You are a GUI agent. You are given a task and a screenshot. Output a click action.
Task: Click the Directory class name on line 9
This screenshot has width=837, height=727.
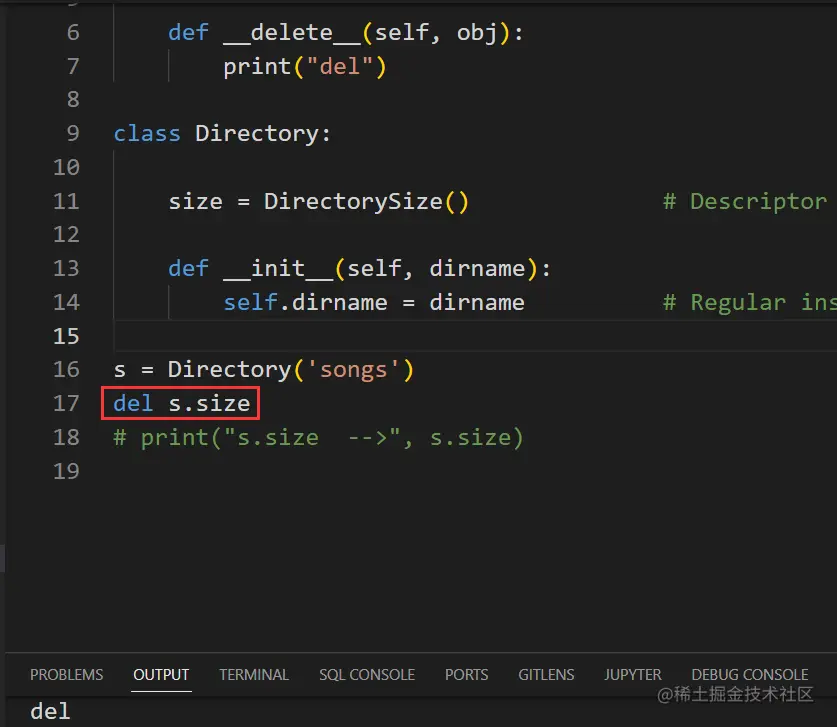257,133
